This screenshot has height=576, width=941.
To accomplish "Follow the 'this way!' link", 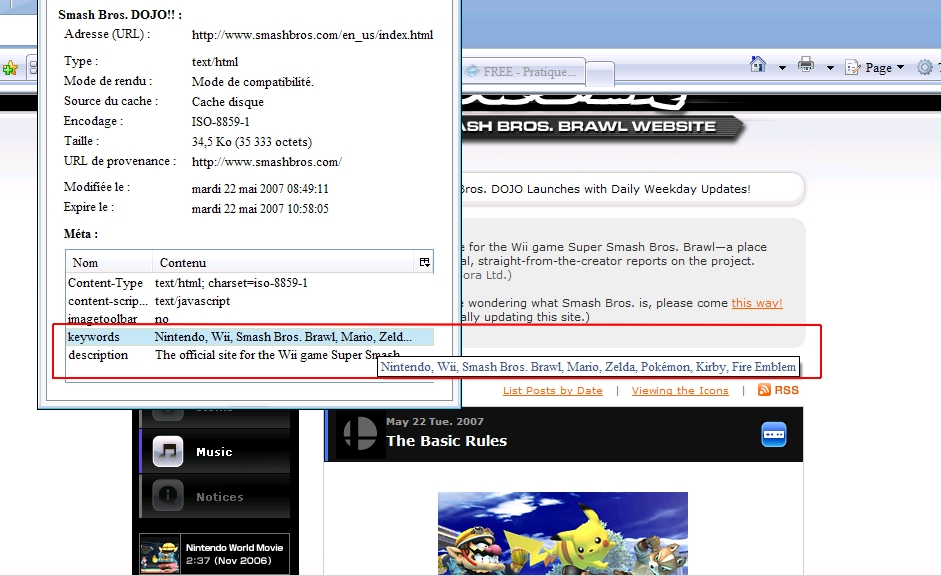I will pyautogui.click(x=757, y=303).
